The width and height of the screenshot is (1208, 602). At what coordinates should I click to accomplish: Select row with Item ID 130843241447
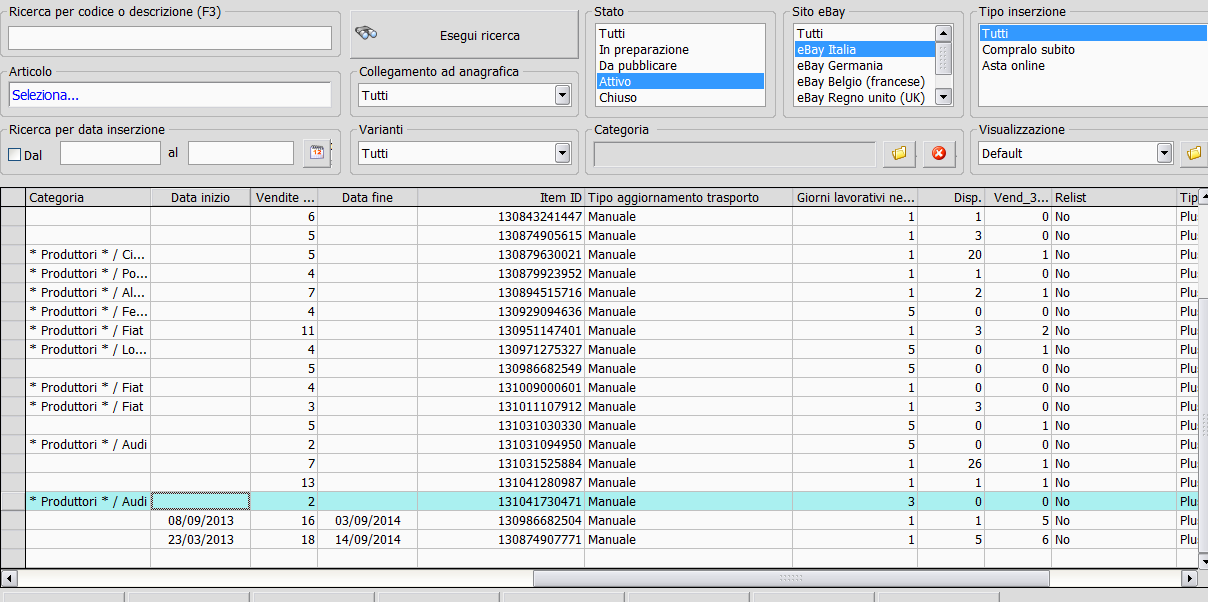point(600,216)
